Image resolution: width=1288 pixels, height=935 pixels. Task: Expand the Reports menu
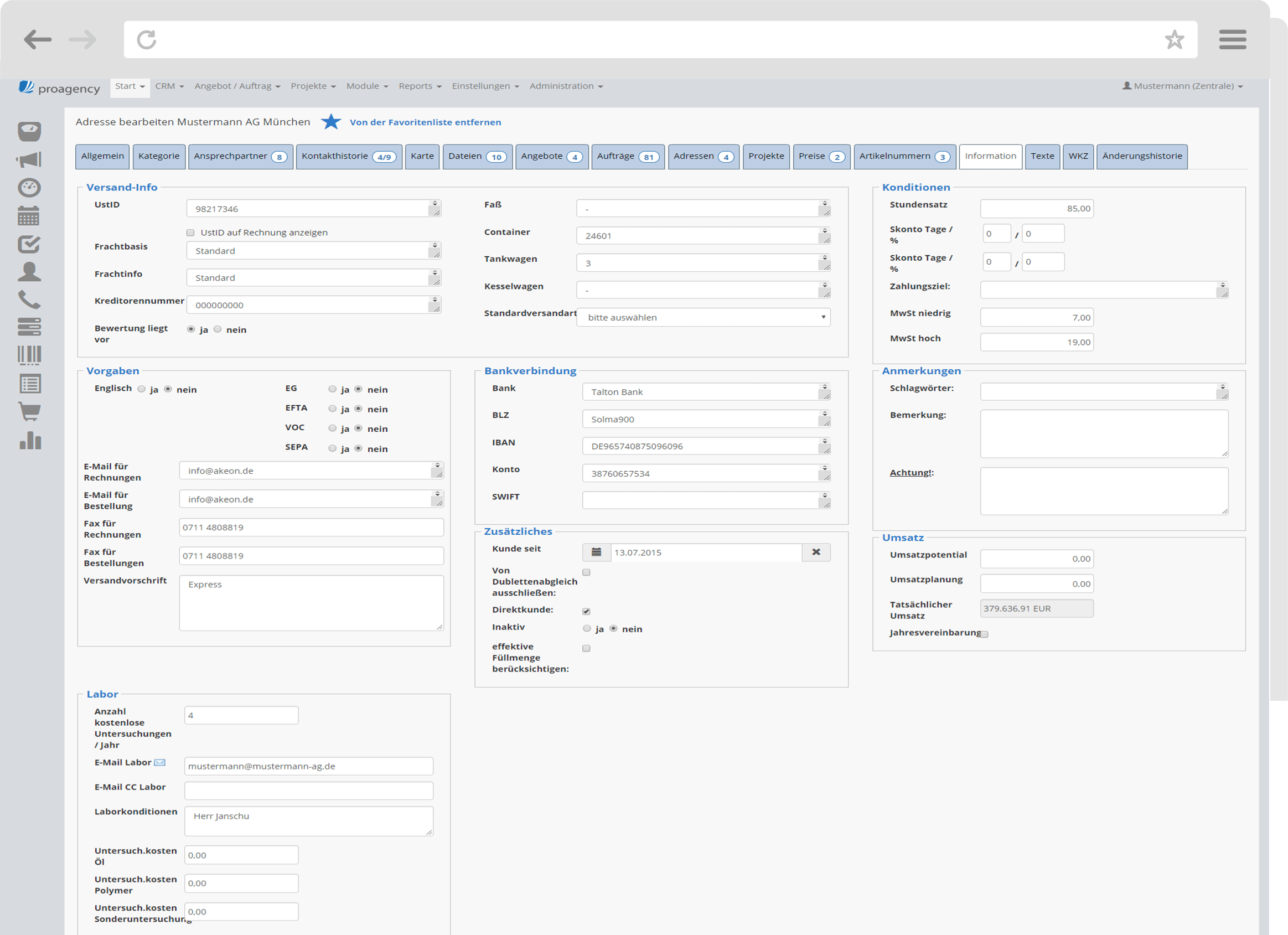tap(420, 86)
